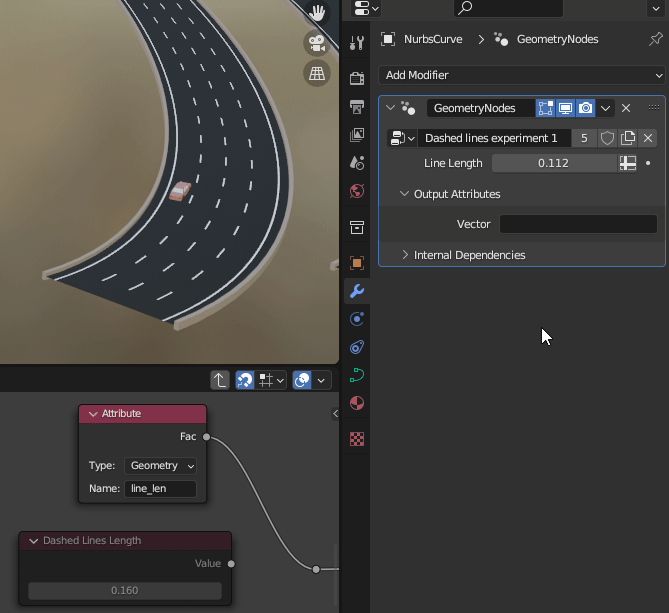Toggle node editor snapping magnet
This screenshot has height=613, width=669.
(245, 380)
